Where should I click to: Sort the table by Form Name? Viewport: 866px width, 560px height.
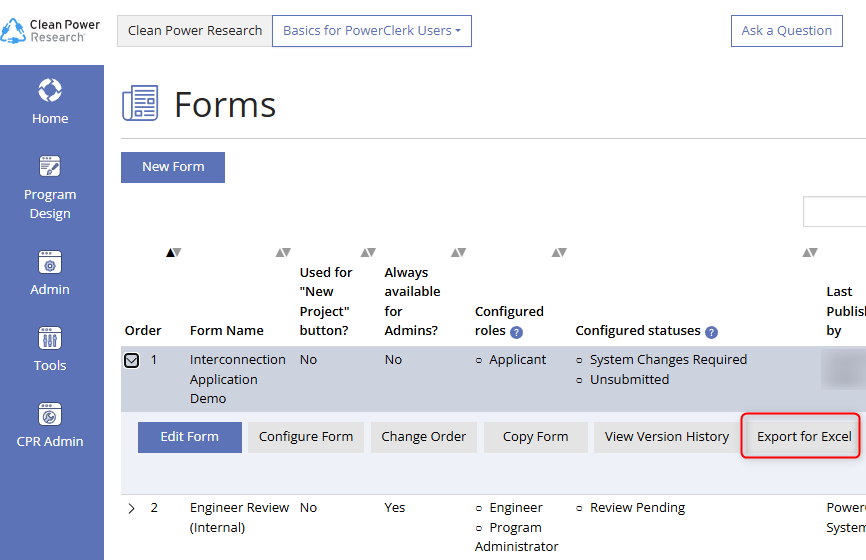[283, 252]
